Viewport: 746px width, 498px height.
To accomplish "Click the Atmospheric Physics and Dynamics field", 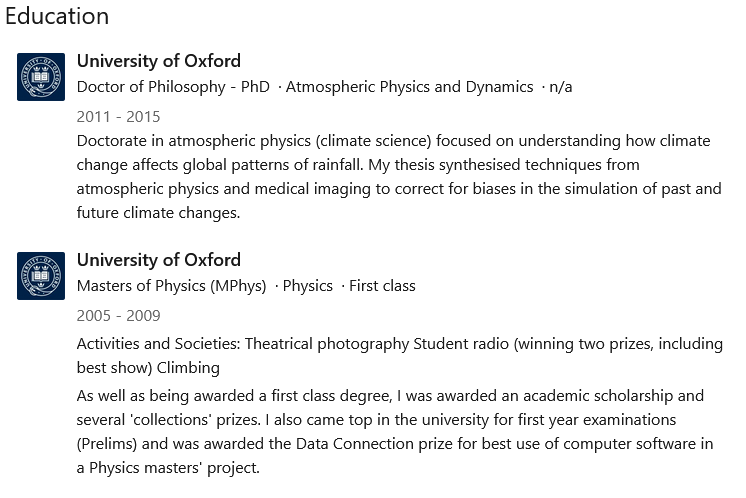I will (x=410, y=87).
